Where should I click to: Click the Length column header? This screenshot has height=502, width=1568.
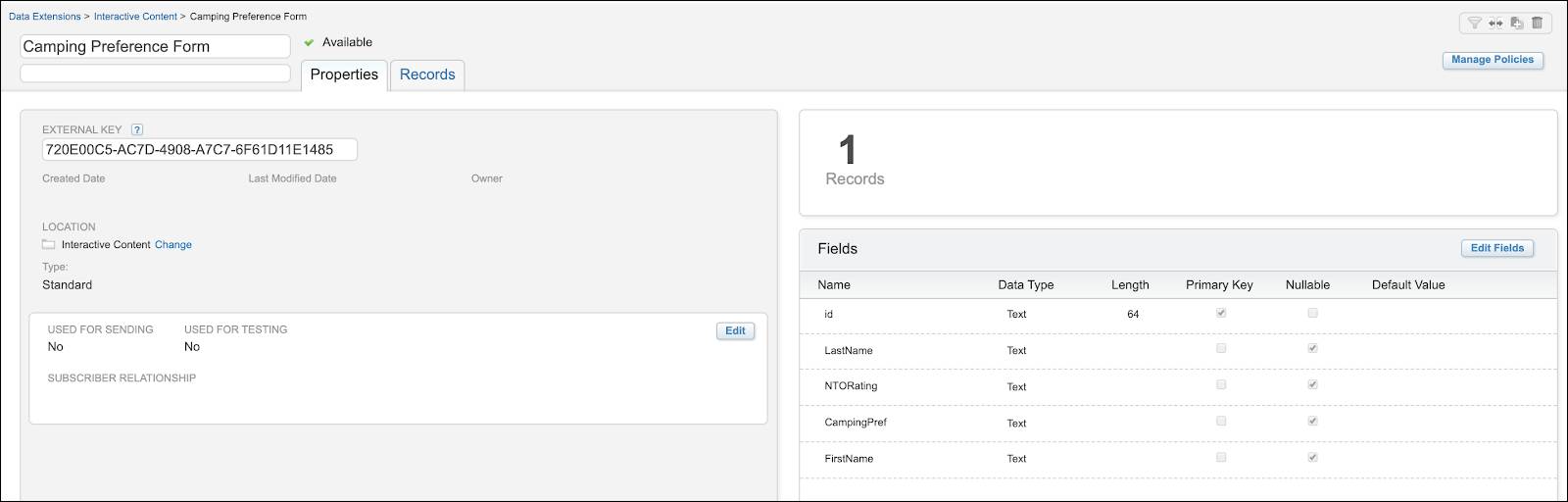(x=1130, y=285)
